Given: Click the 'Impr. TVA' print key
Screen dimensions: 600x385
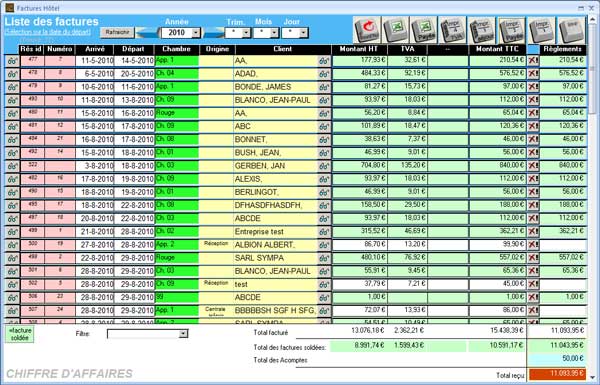Looking at the screenshot, I should coord(453,29).
